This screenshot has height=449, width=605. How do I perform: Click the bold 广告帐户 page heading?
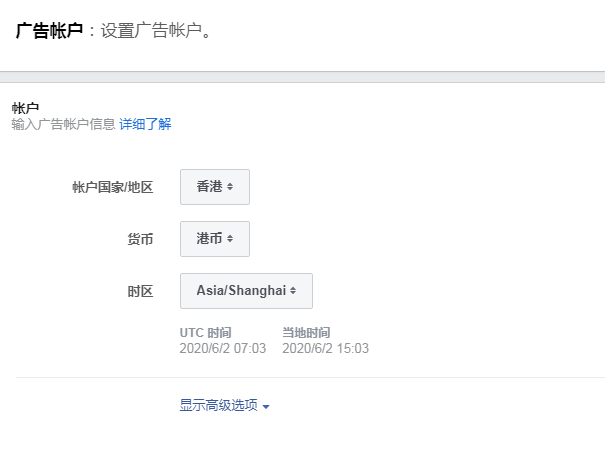pyautogui.click(x=48, y=31)
